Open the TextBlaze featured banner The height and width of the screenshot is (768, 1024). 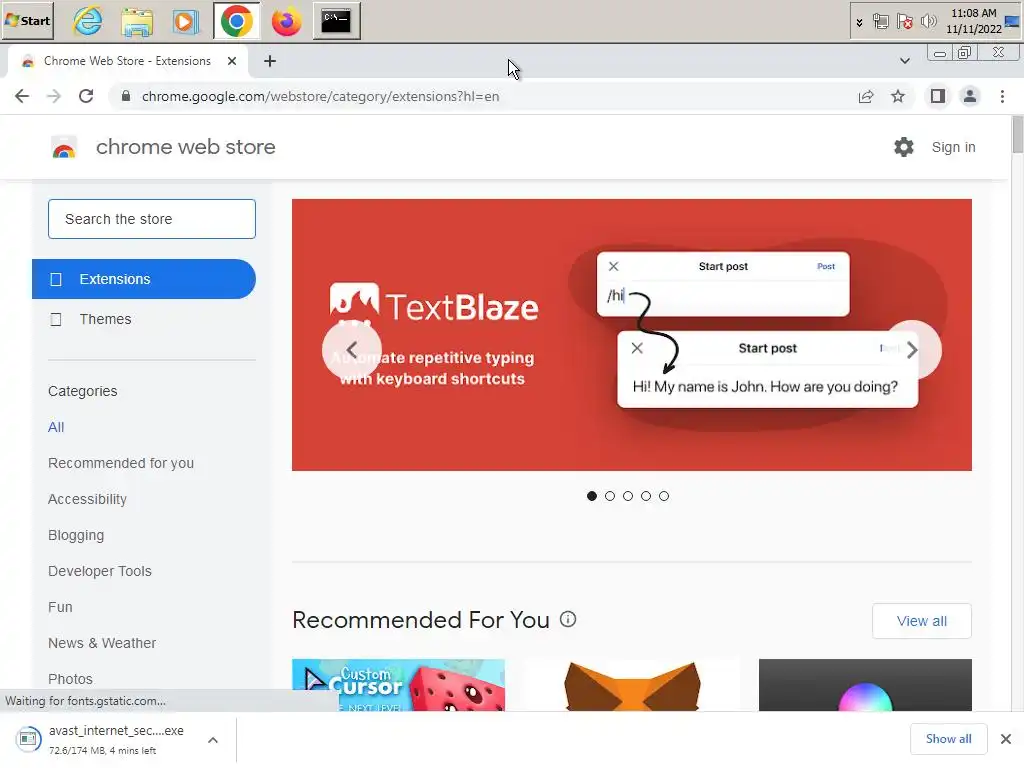point(632,334)
